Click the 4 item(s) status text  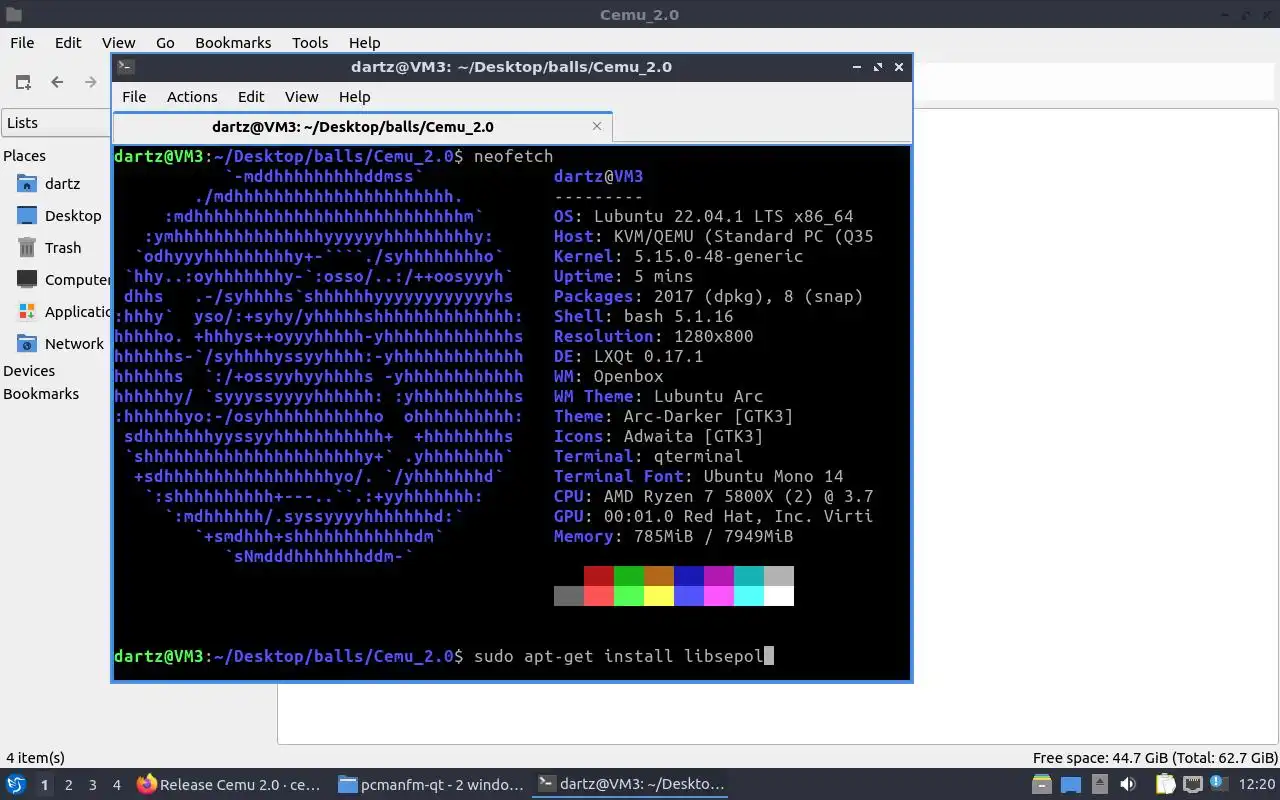coord(35,758)
